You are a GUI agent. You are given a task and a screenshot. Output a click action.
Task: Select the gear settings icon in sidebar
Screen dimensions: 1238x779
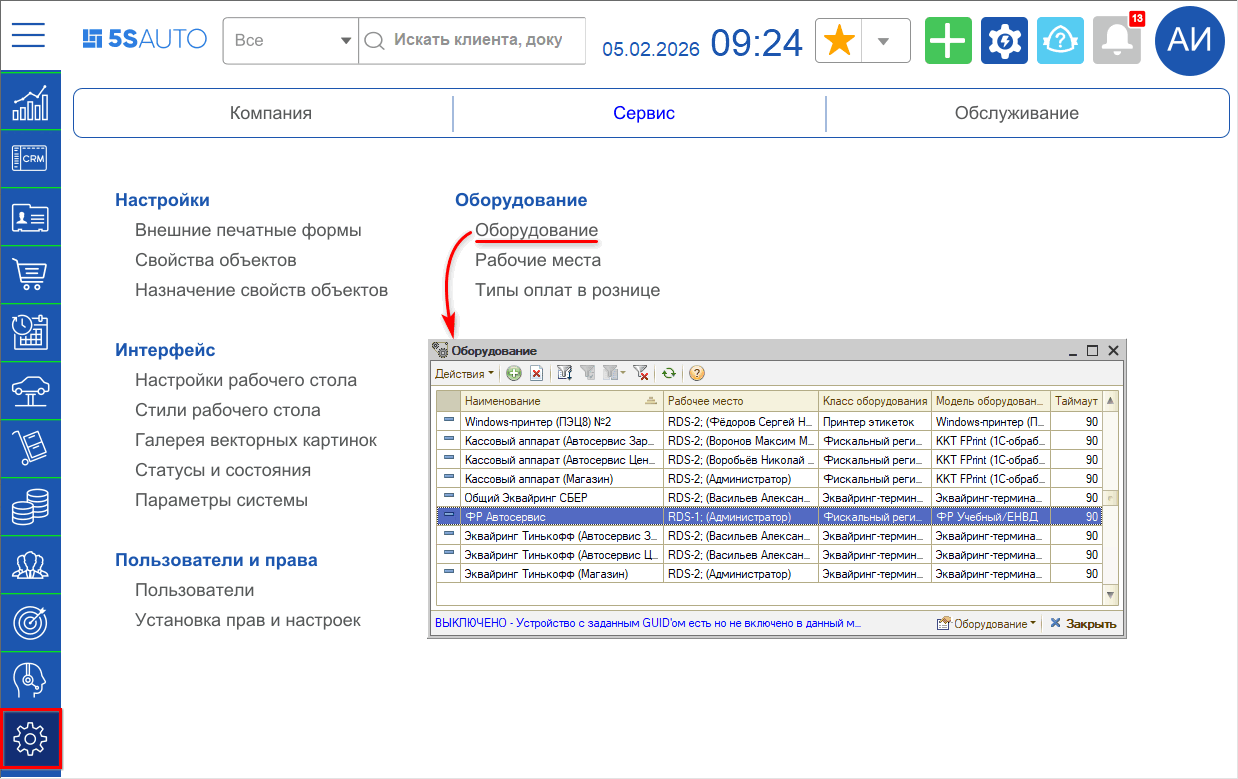pos(31,738)
